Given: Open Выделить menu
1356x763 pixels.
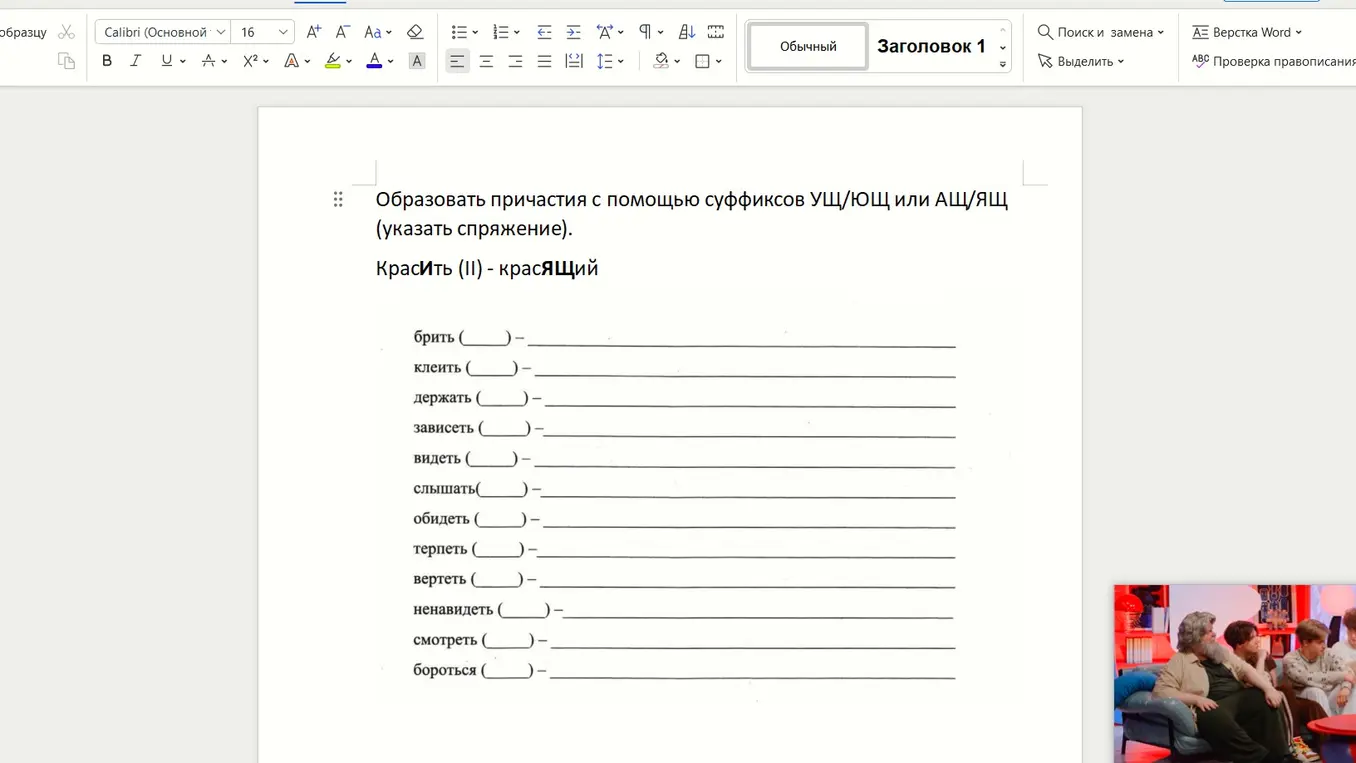Looking at the screenshot, I should tap(1082, 61).
